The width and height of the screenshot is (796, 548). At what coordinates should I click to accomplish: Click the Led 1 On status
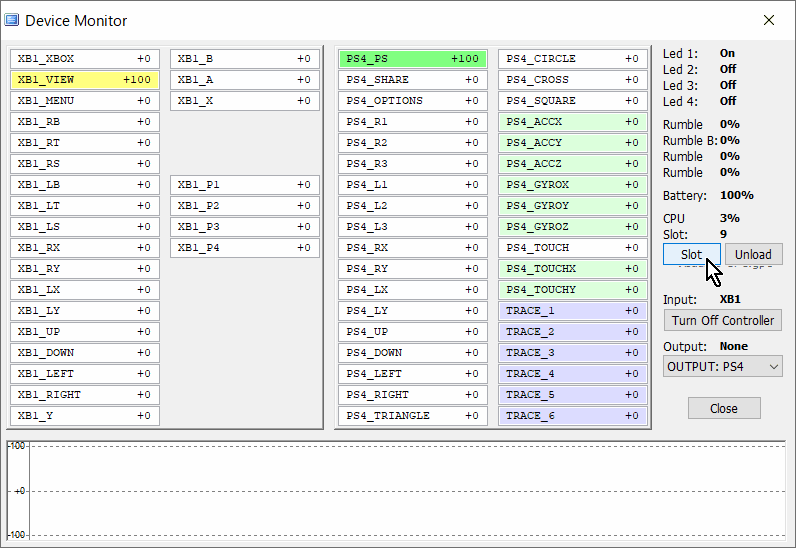click(x=727, y=53)
